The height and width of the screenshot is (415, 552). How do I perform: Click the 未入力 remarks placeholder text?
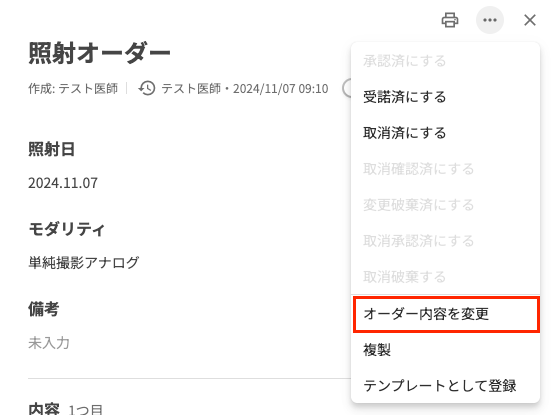point(49,343)
